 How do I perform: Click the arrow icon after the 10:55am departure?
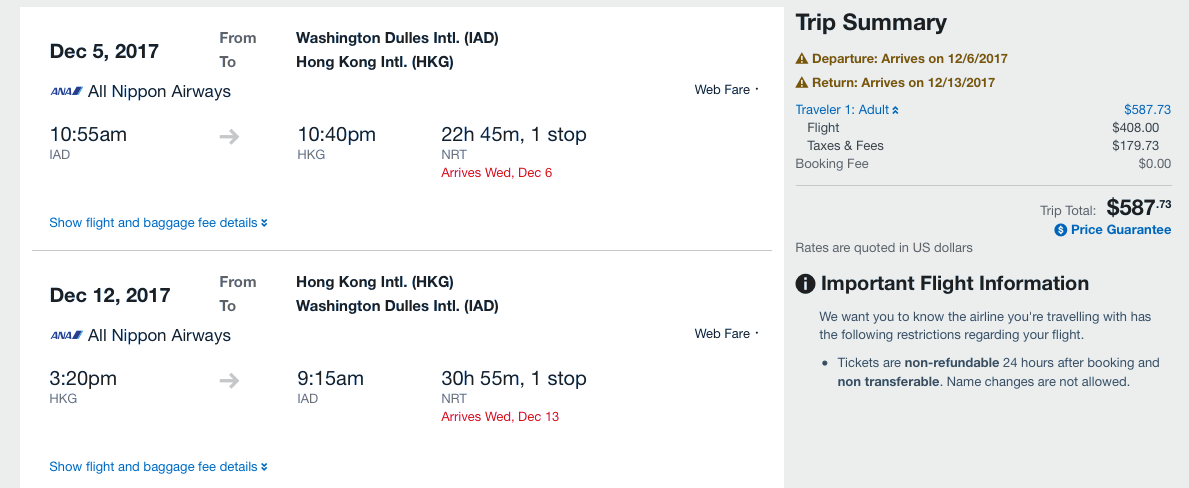click(229, 136)
